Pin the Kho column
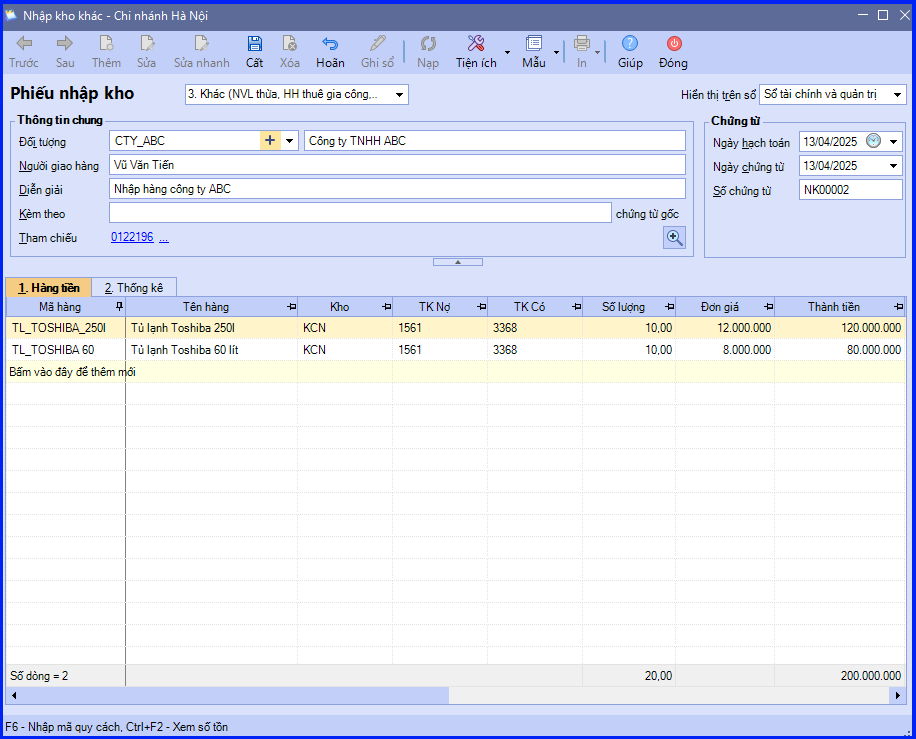Viewport: 916px width, 739px height. coord(387,307)
